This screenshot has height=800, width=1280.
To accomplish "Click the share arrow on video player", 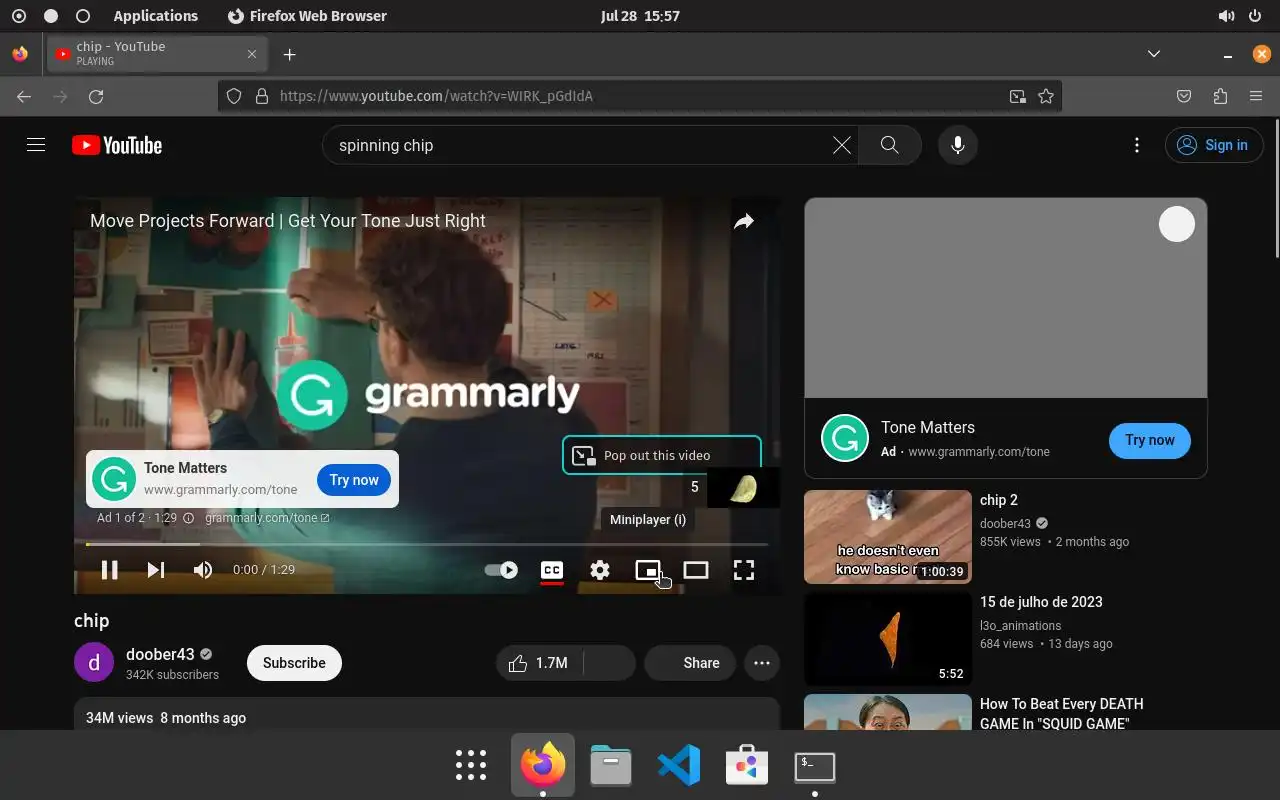I will click(x=743, y=222).
